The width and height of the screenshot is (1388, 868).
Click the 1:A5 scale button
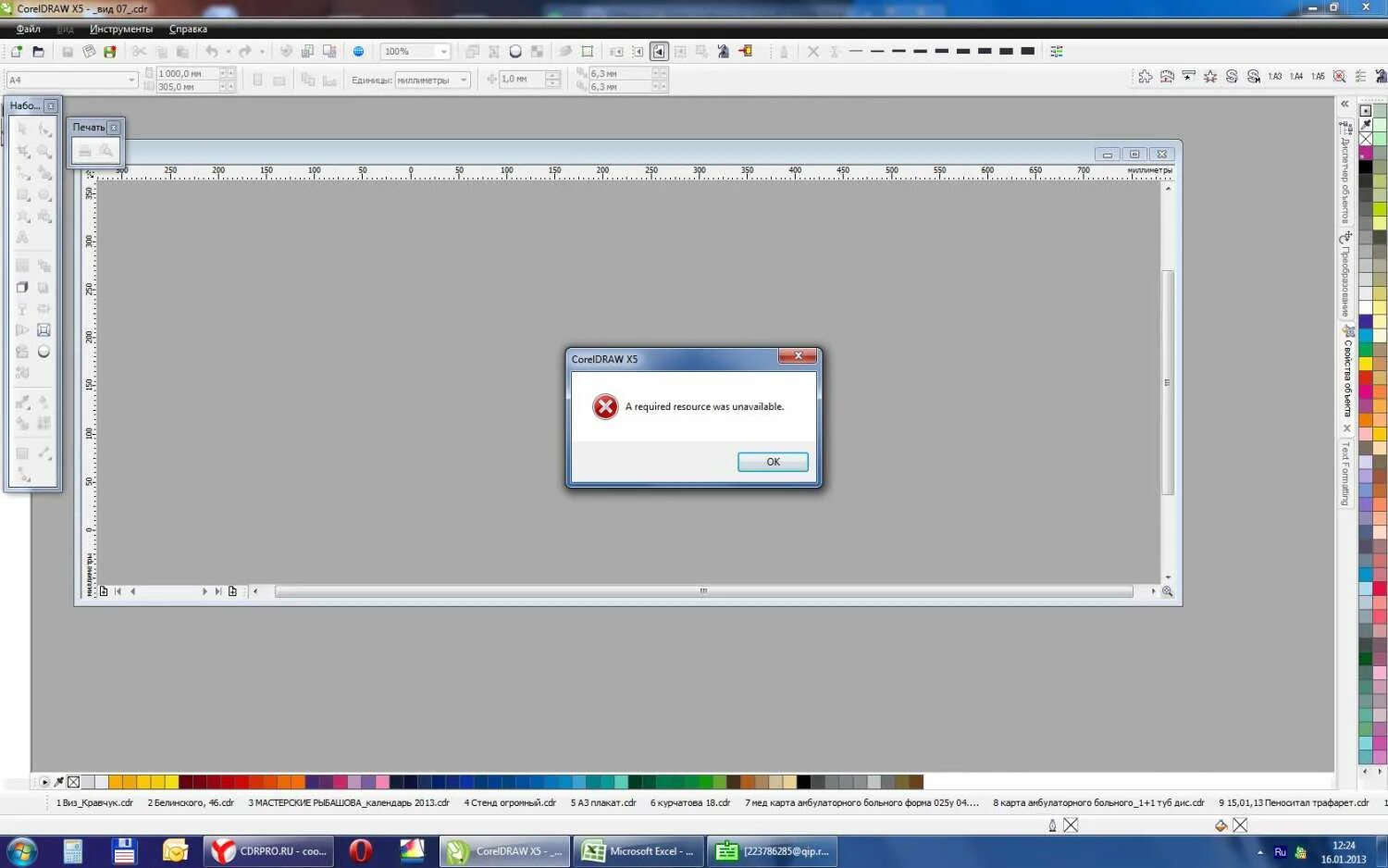click(x=1318, y=76)
